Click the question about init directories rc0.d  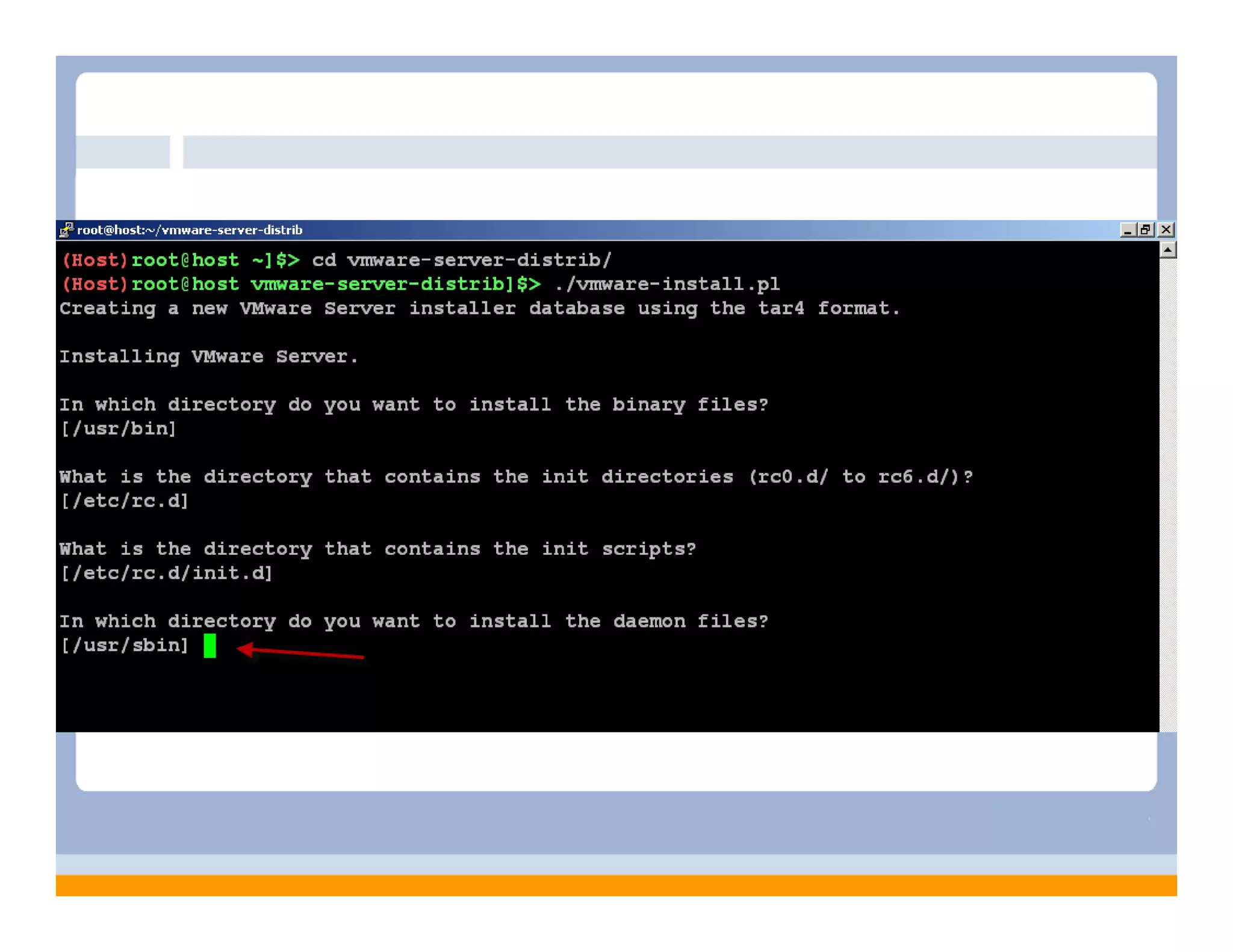coord(516,477)
